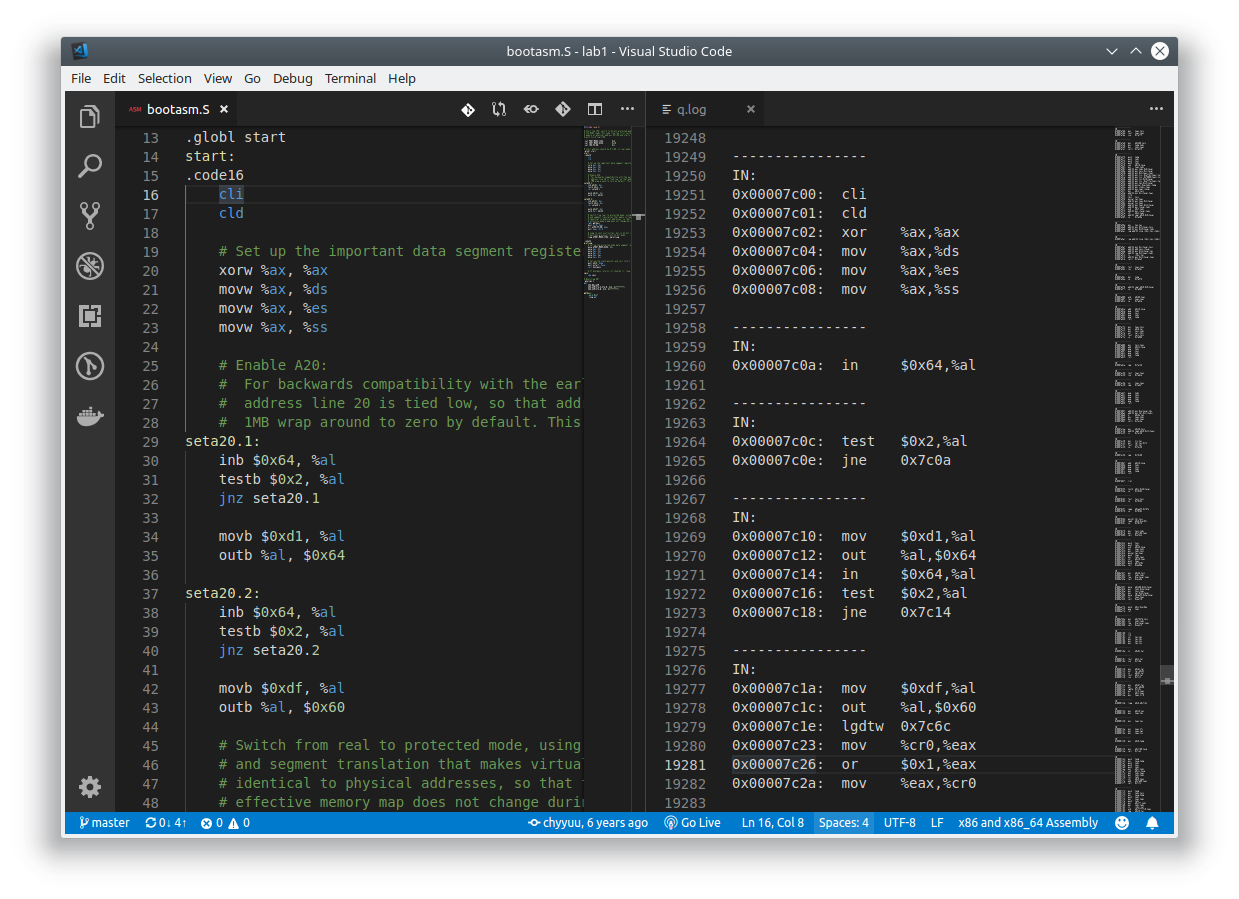The image size is (1239, 899).
Task: Open the Search view in activity bar
Action: [90, 166]
